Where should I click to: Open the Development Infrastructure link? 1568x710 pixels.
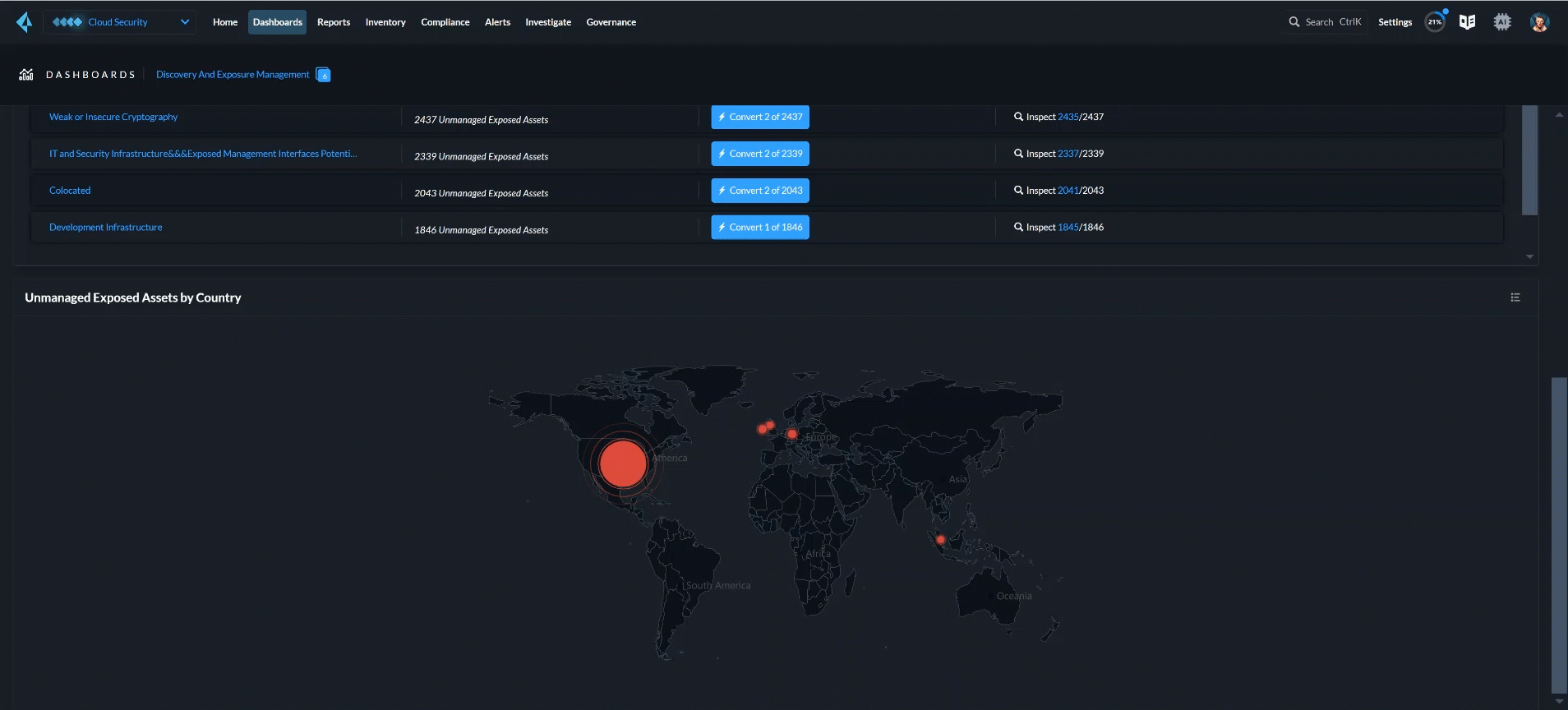tap(106, 228)
